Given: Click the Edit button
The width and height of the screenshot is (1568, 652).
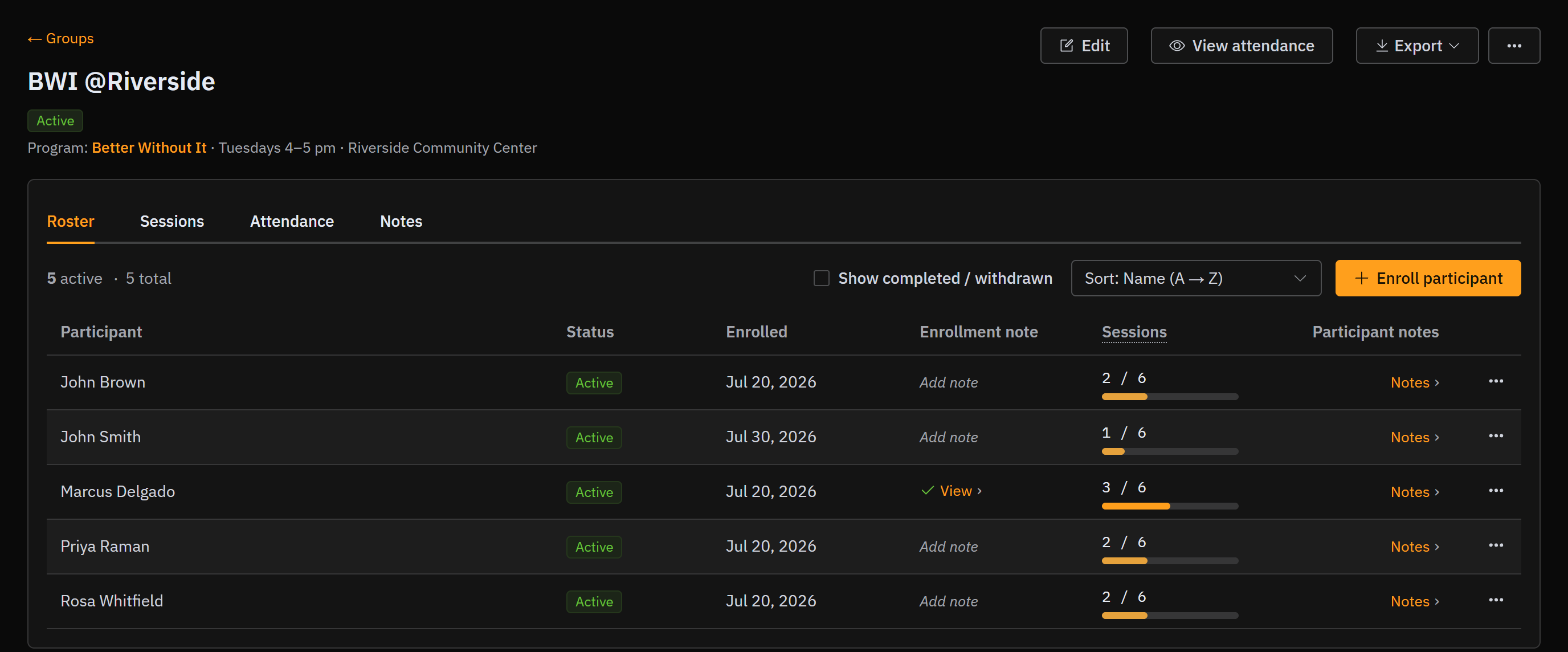Looking at the screenshot, I should [1084, 46].
